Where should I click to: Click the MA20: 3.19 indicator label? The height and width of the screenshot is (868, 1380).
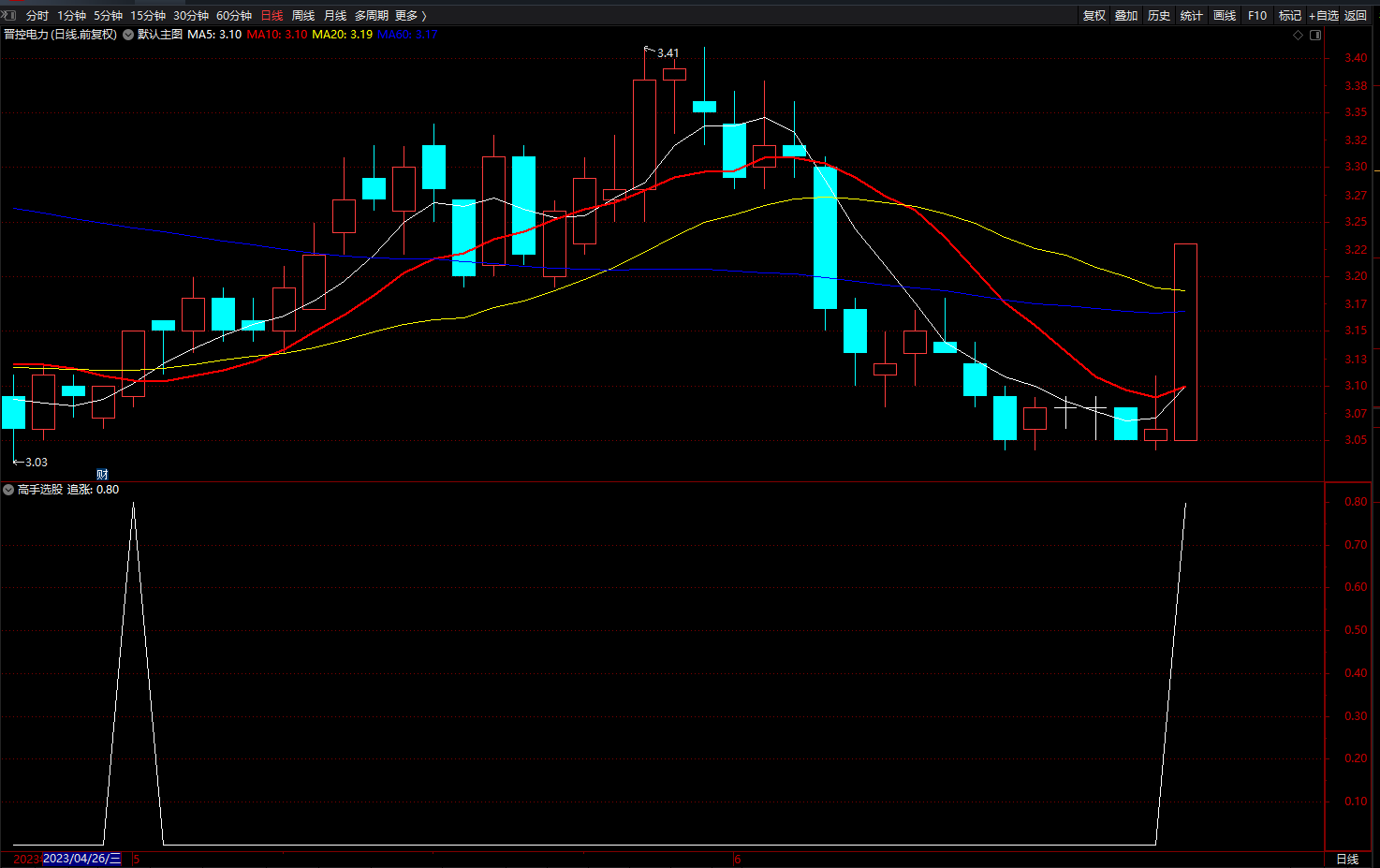342,35
